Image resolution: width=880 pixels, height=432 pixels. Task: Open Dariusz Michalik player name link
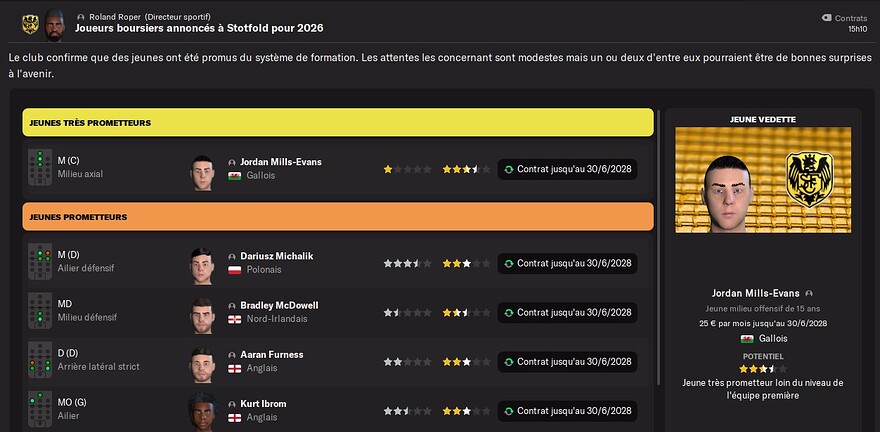pyautogui.click(x=276, y=256)
